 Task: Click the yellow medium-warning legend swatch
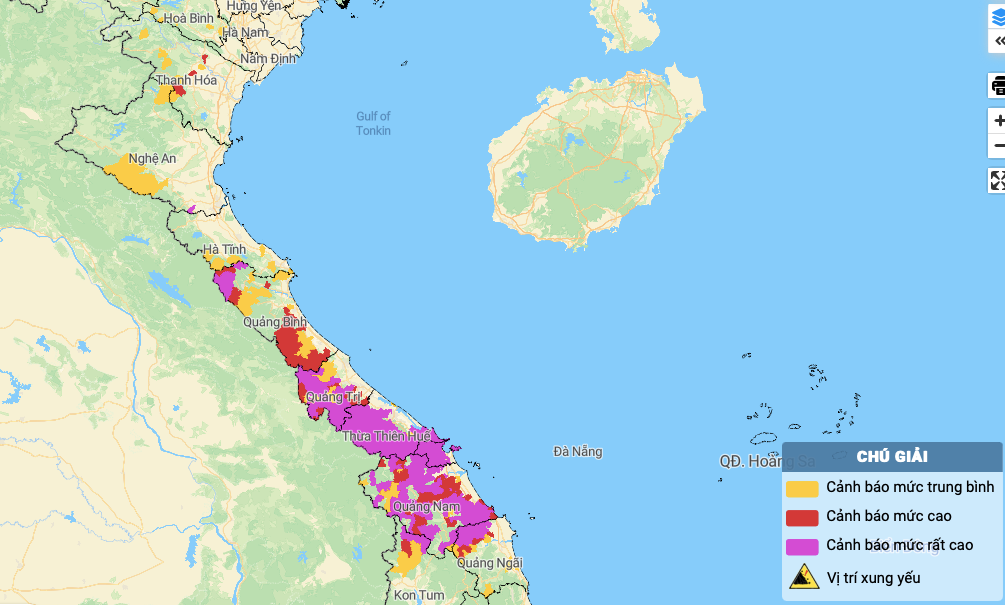(802, 488)
